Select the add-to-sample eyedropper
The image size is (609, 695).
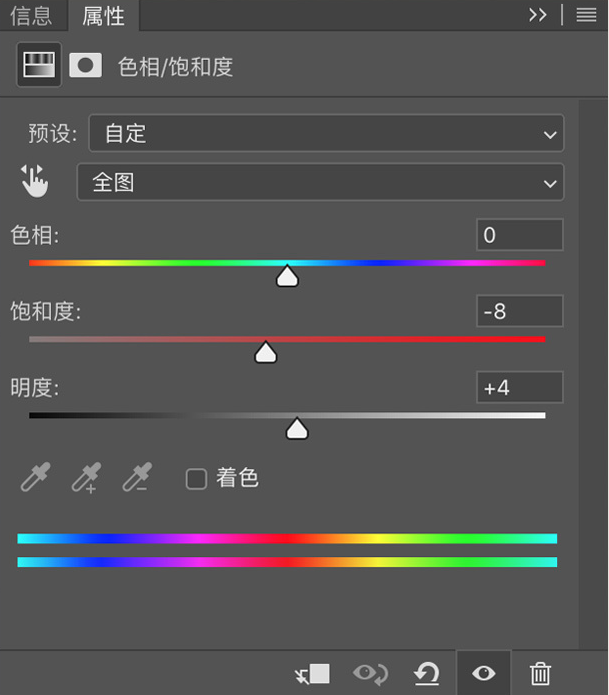[x=86, y=477]
